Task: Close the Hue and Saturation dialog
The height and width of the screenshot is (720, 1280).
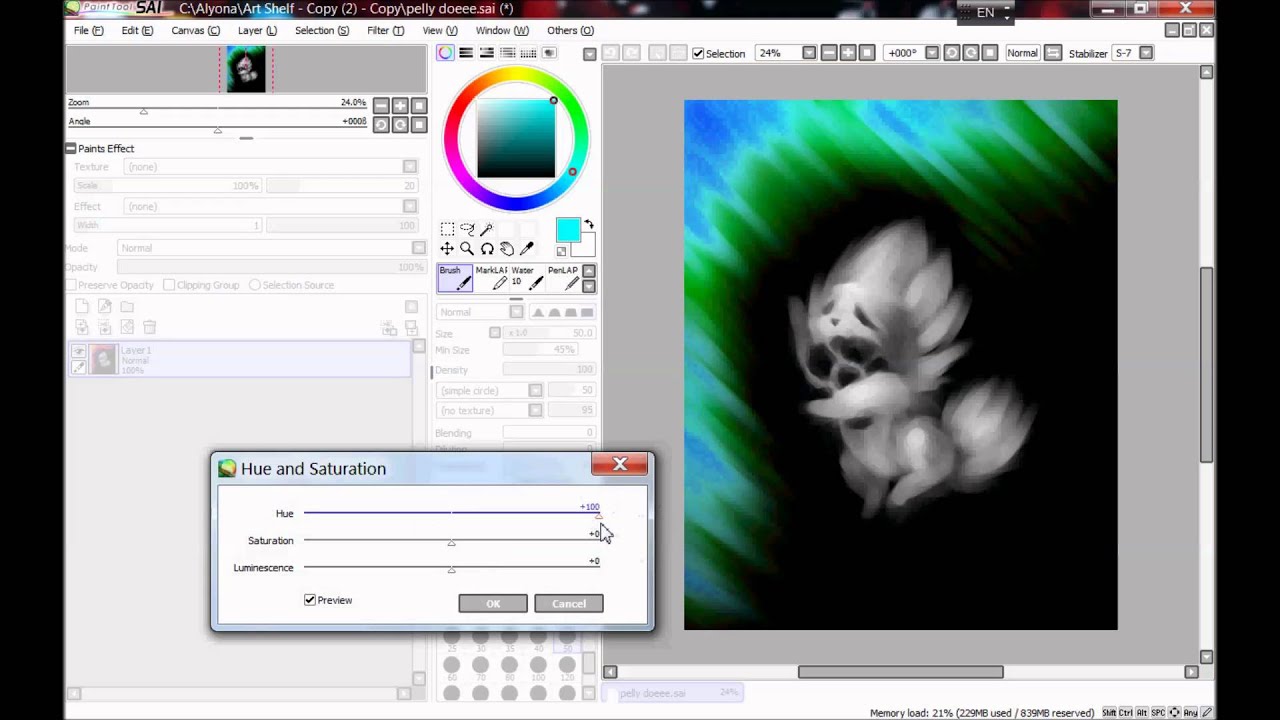Action: coord(620,464)
